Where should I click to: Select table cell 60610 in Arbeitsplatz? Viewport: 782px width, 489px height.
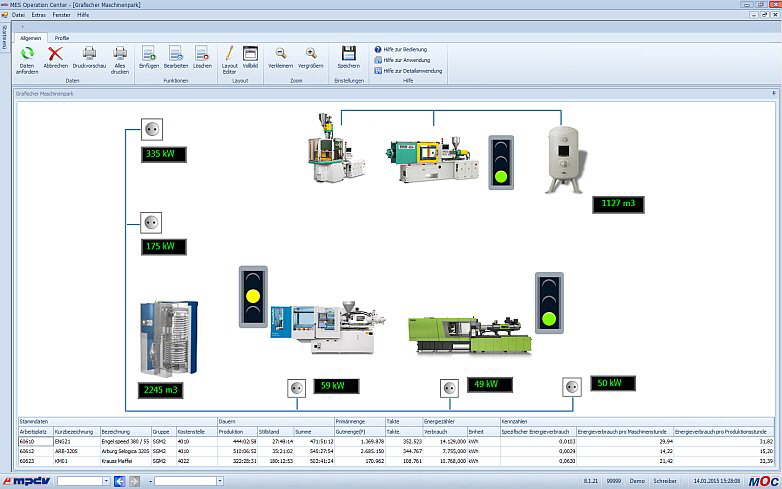point(35,442)
